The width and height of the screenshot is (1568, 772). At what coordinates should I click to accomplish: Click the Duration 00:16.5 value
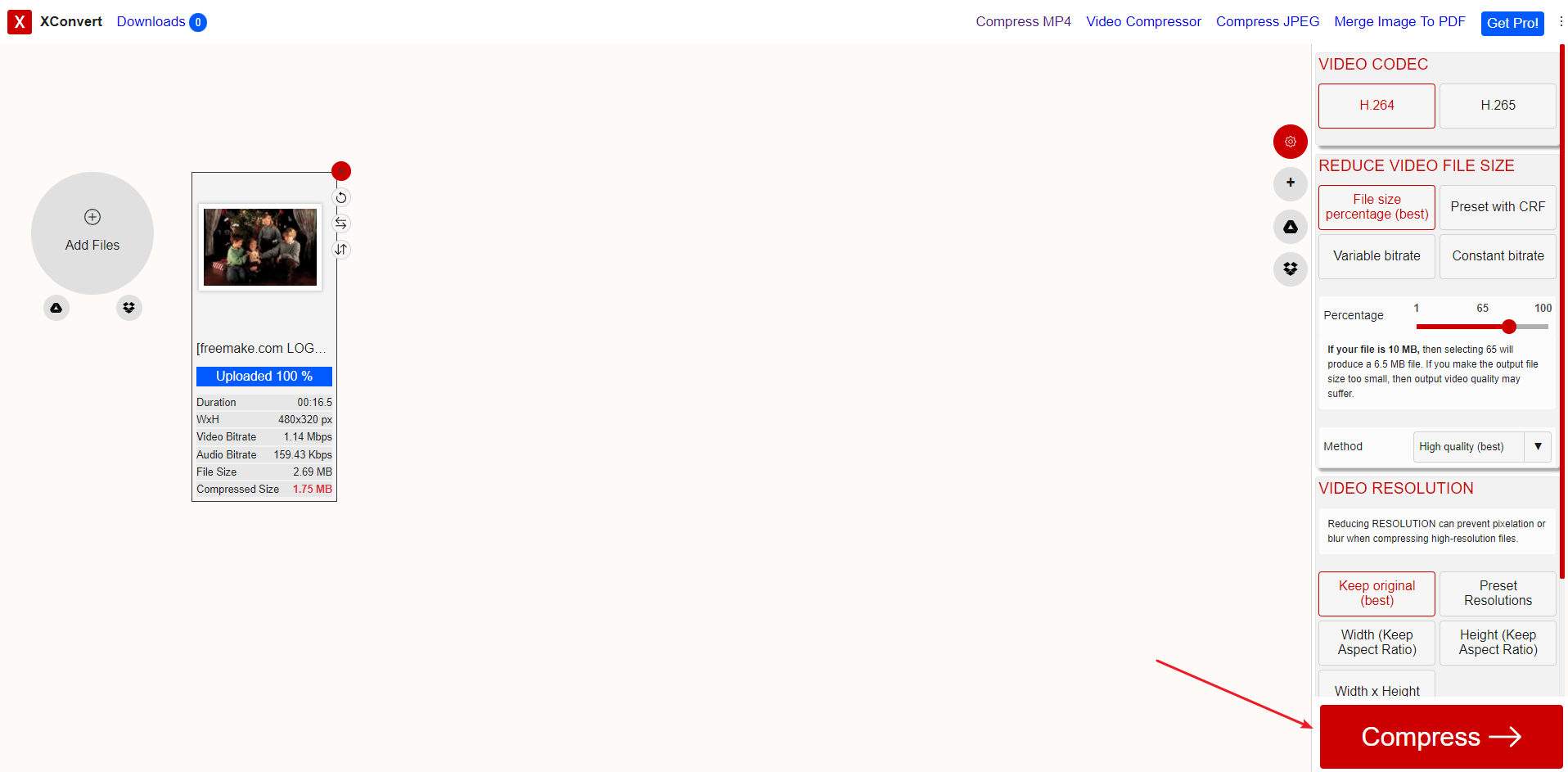314,403
